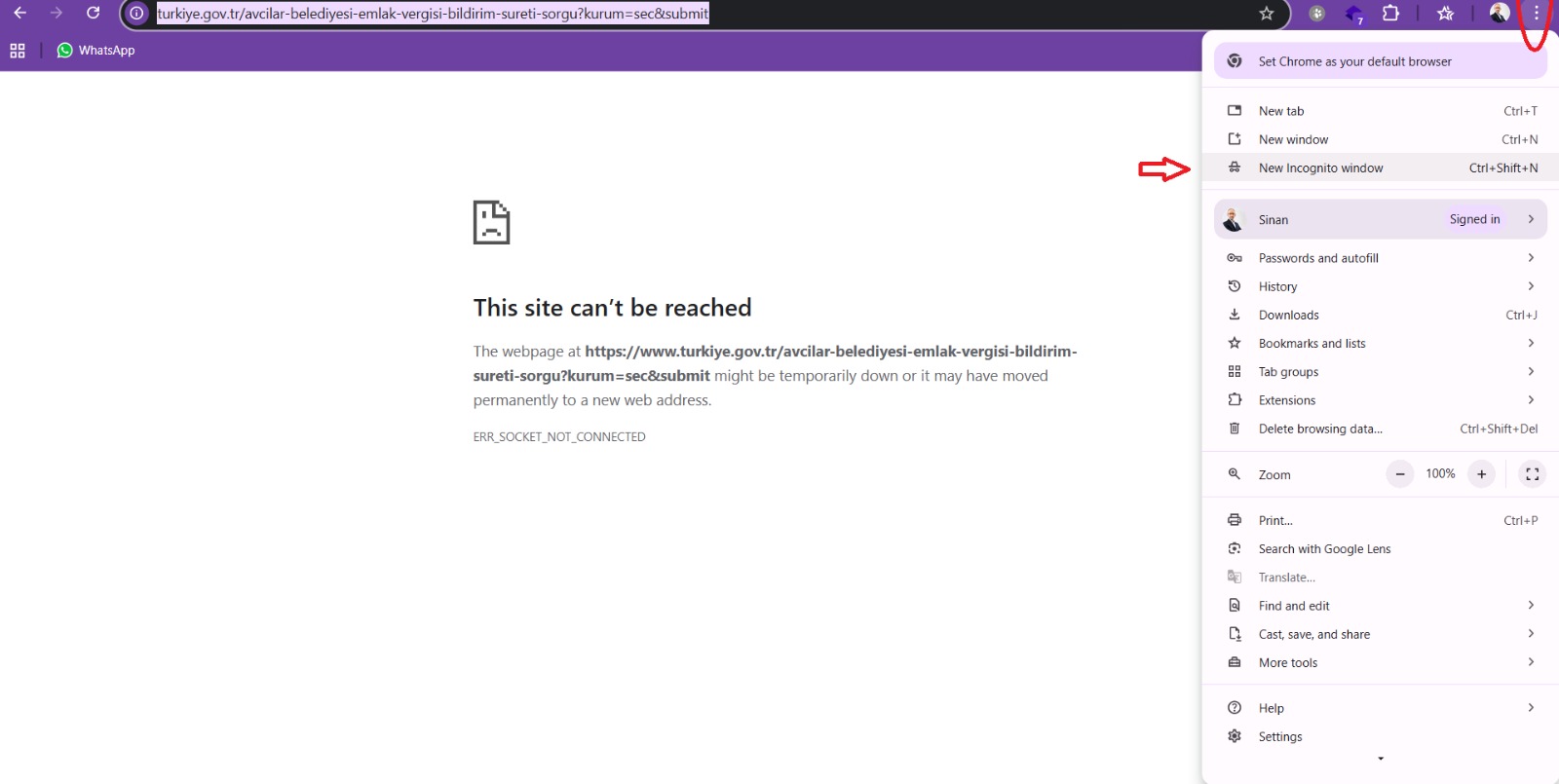Decrease zoom with minus button
Viewport: 1559px width, 784px height.
1399,474
